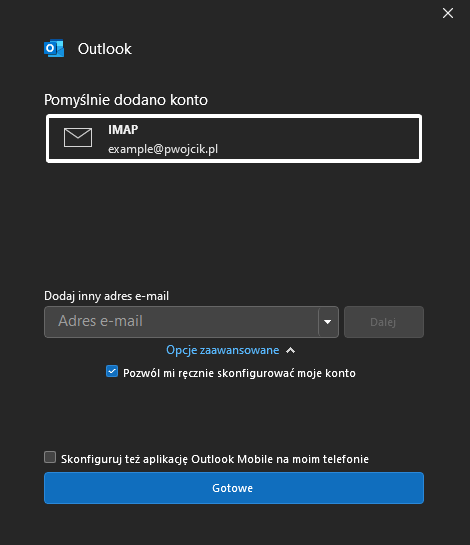This screenshot has width=470, height=545.
Task: Click the Dalej button
Action: tap(384, 322)
